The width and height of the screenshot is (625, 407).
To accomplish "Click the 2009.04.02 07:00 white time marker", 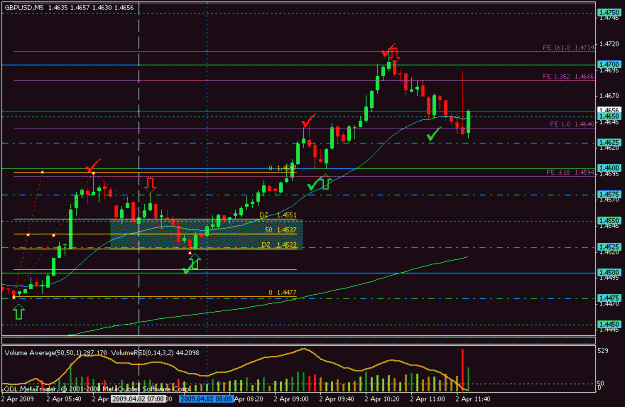I will point(138,399).
